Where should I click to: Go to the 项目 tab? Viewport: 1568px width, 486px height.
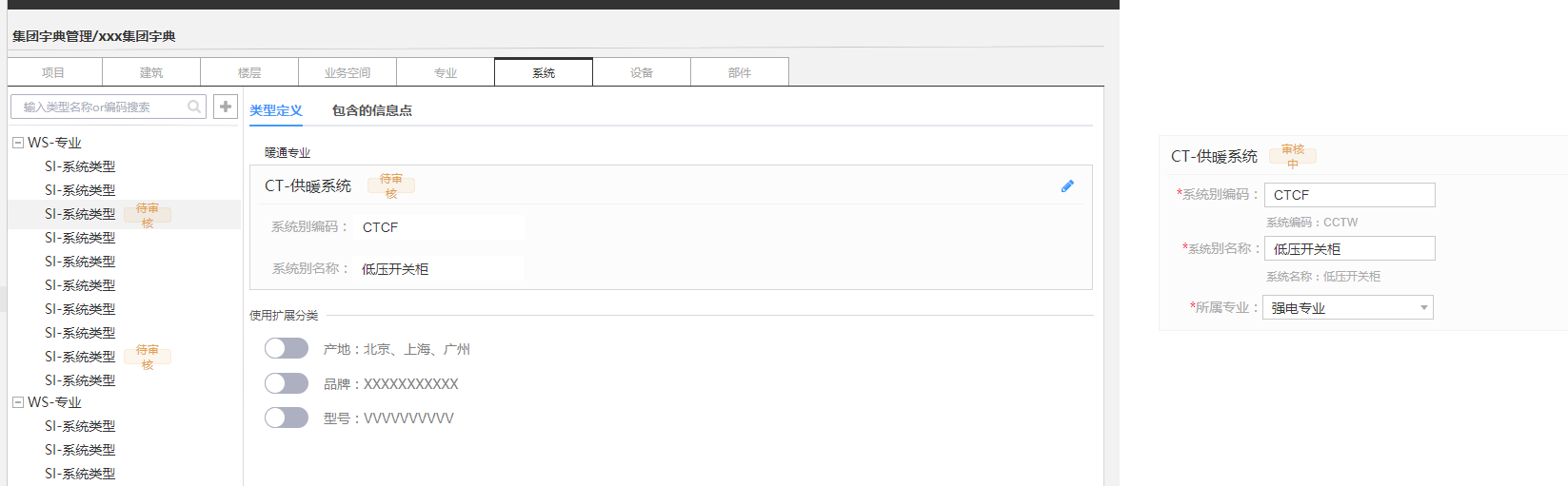(53, 72)
